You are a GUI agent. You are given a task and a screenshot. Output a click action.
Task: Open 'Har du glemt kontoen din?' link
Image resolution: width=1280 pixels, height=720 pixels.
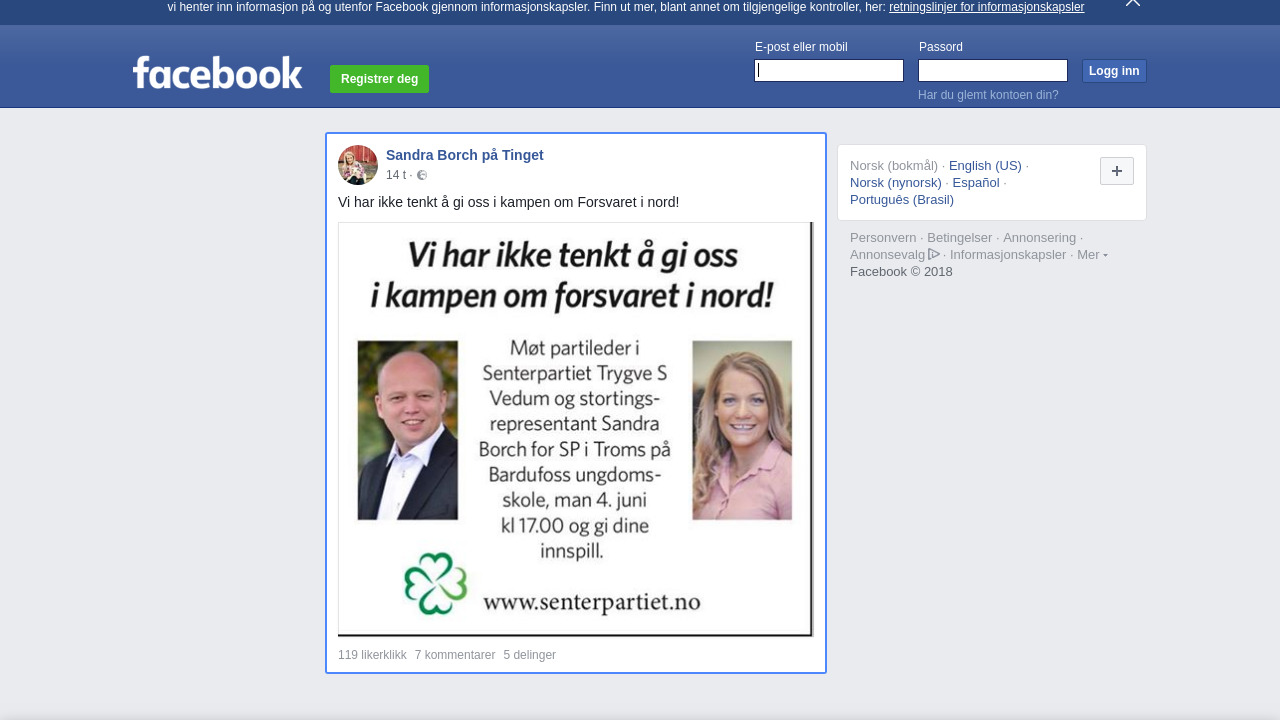pyautogui.click(x=988, y=95)
